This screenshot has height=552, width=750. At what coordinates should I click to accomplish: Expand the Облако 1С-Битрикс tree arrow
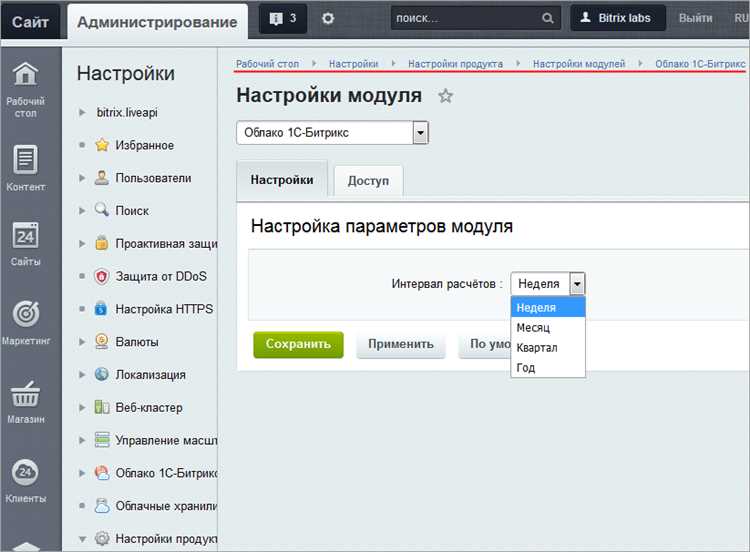[82, 473]
